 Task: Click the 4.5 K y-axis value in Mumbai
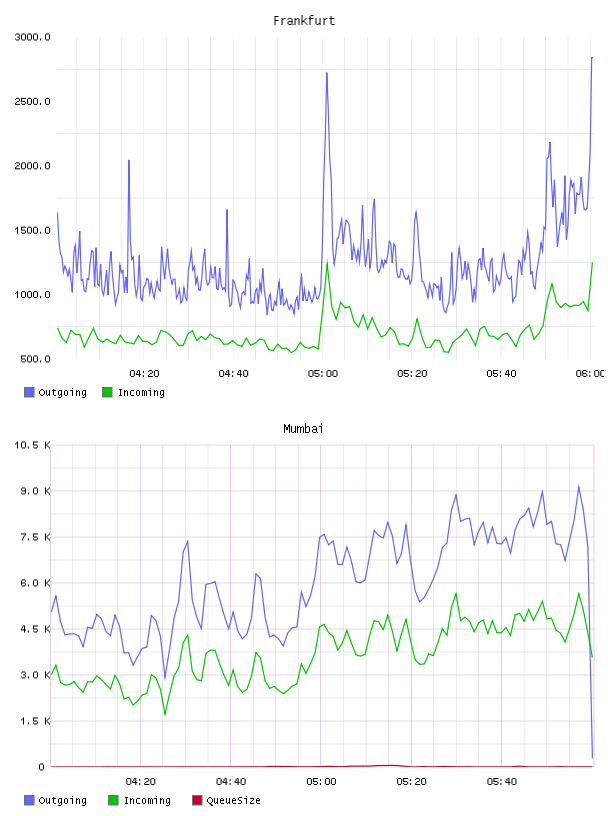point(35,629)
